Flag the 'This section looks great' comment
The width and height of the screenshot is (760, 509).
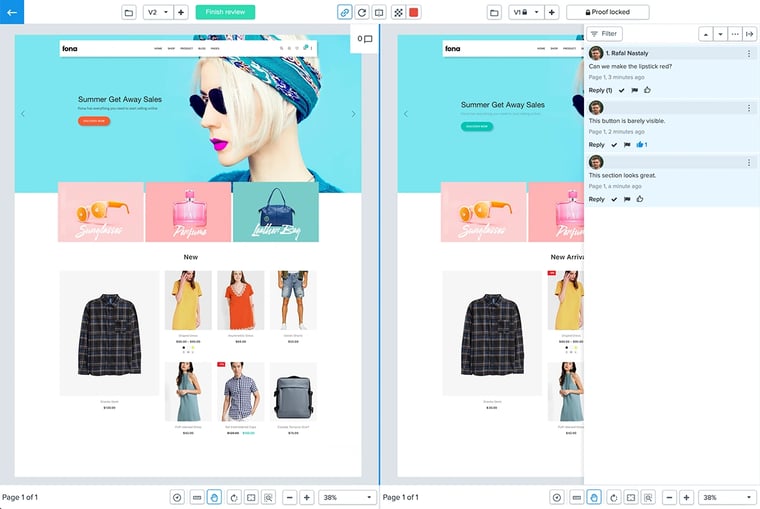coord(627,199)
